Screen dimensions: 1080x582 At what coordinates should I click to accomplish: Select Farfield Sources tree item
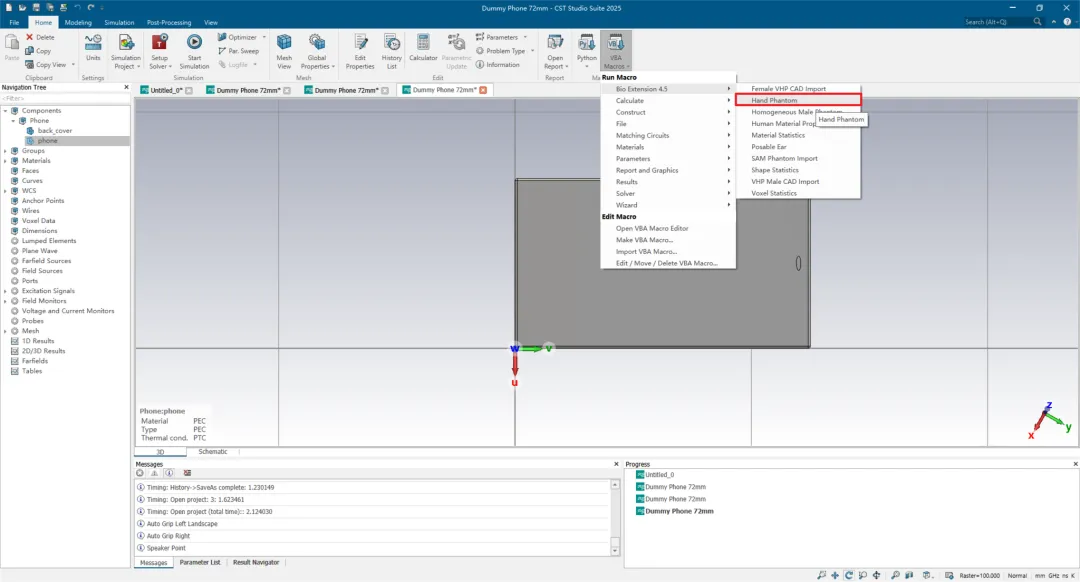click(x=46, y=261)
